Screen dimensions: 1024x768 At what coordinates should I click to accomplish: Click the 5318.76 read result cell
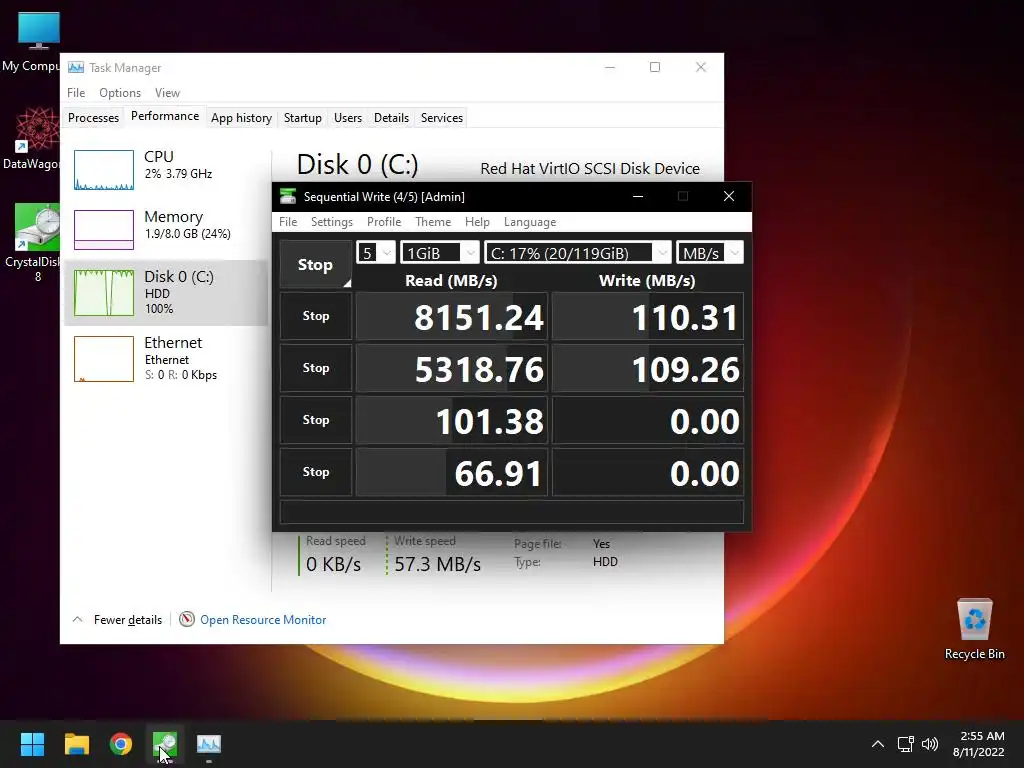[x=451, y=368]
